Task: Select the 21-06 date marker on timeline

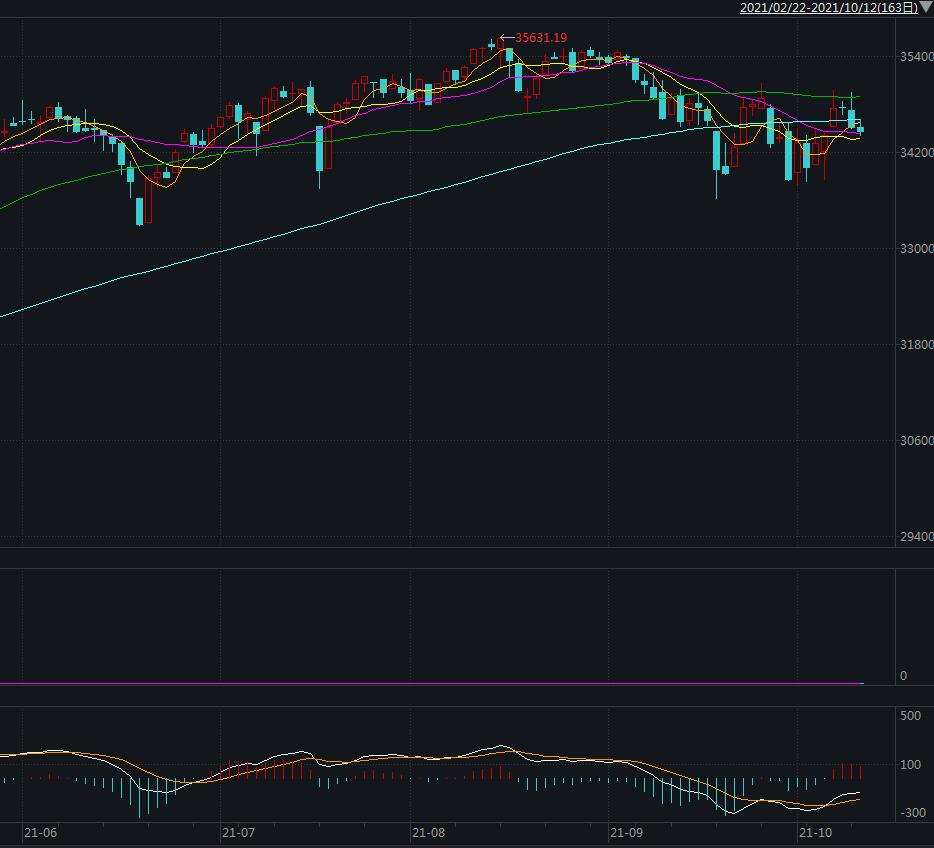Action: coord(41,832)
